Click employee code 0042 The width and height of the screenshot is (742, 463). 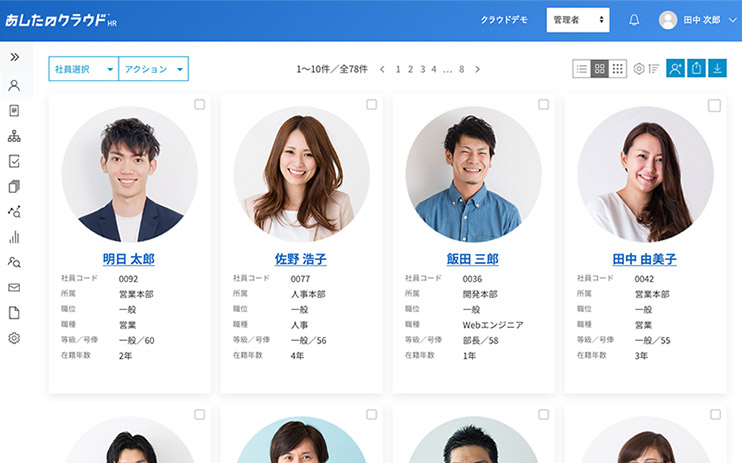pyautogui.click(x=644, y=279)
